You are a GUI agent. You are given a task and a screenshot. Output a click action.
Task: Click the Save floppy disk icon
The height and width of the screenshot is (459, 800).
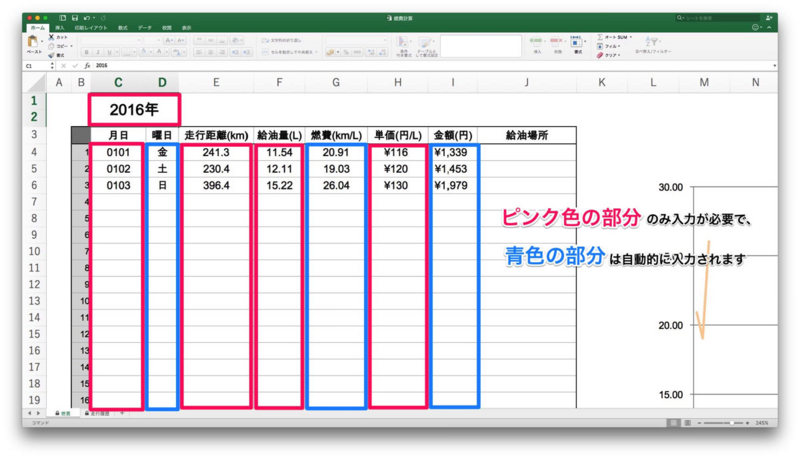(x=75, y=18)
